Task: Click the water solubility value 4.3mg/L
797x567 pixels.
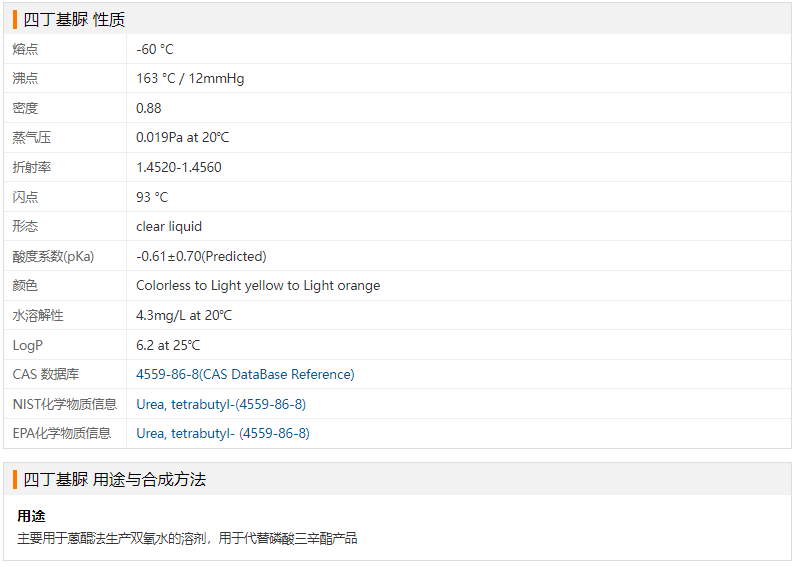Action: coord(184,315)
